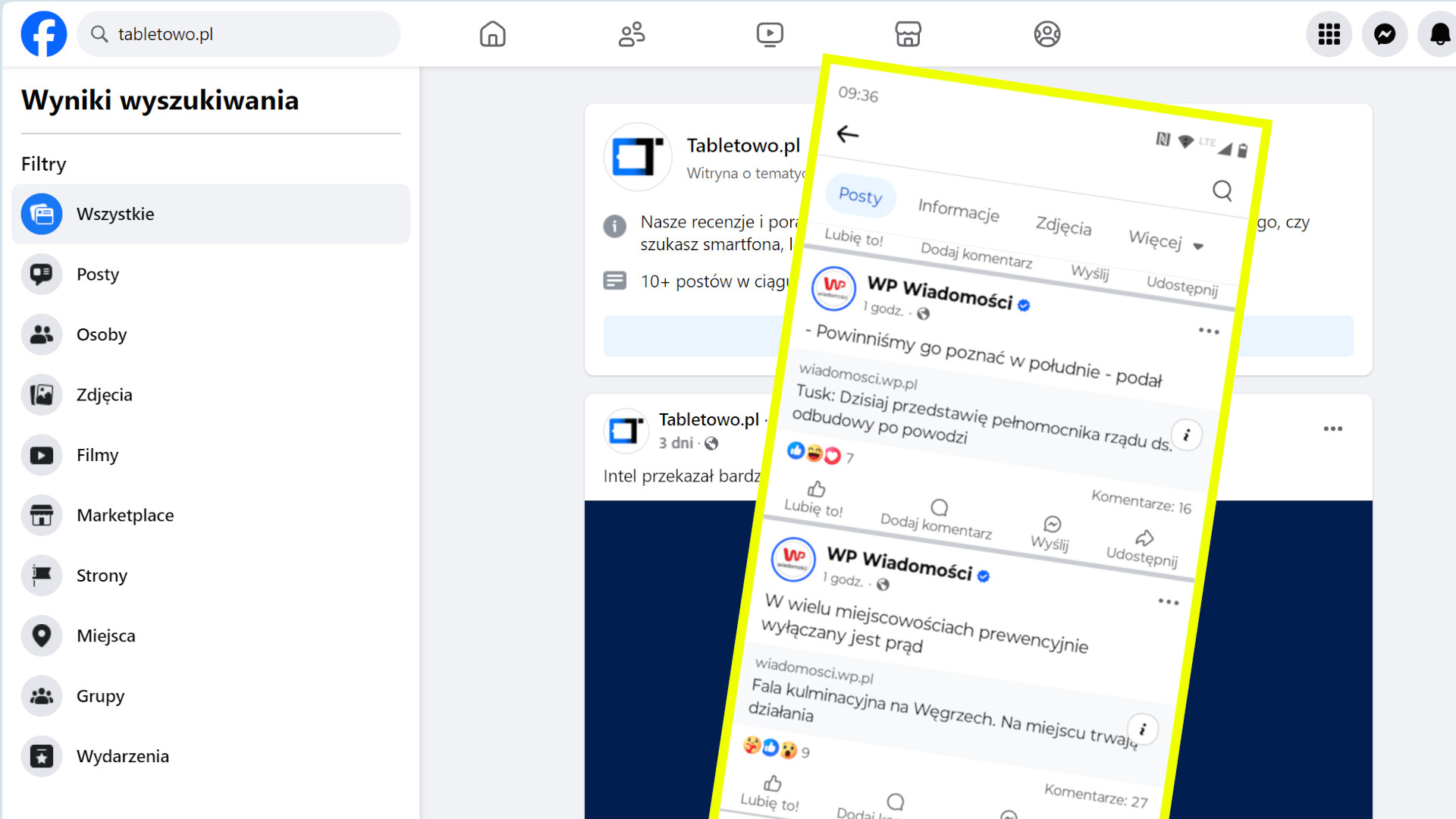Click the Wydarzenia star calendar icon
Image resolution: width=1456 pixels, height=819 pixels.
[x=42, y=756]
